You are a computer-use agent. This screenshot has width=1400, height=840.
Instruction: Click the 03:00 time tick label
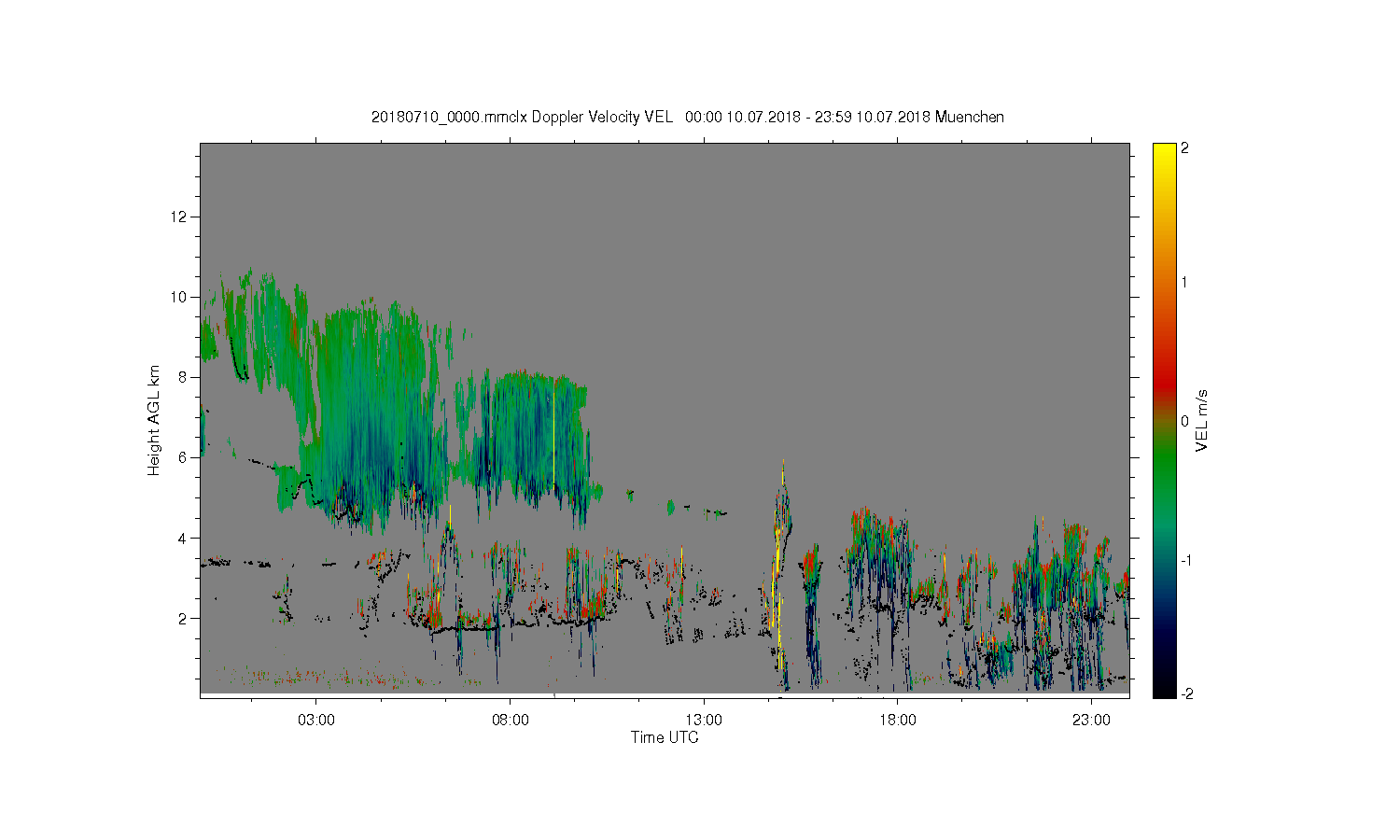[x=316, y=721]
